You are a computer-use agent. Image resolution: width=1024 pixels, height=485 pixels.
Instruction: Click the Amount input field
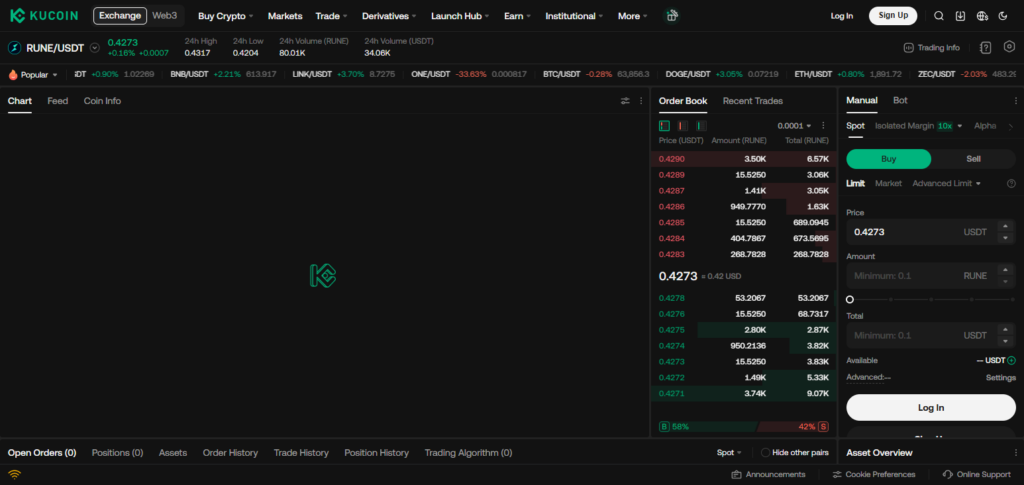pyautogui.click(x=931, y=275)
